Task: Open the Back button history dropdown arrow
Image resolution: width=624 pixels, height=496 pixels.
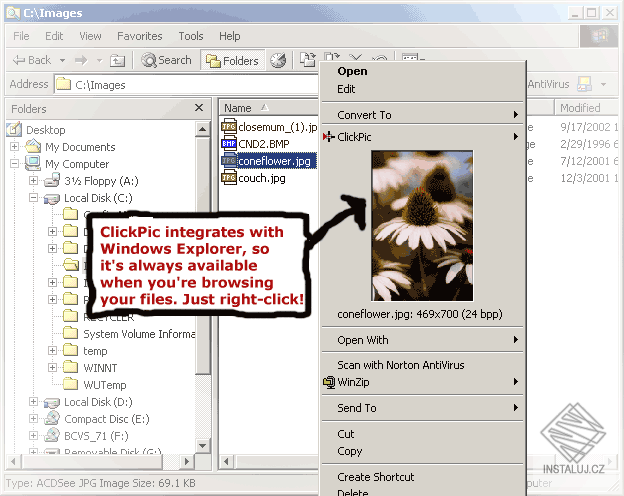Action: click(62, 61)
